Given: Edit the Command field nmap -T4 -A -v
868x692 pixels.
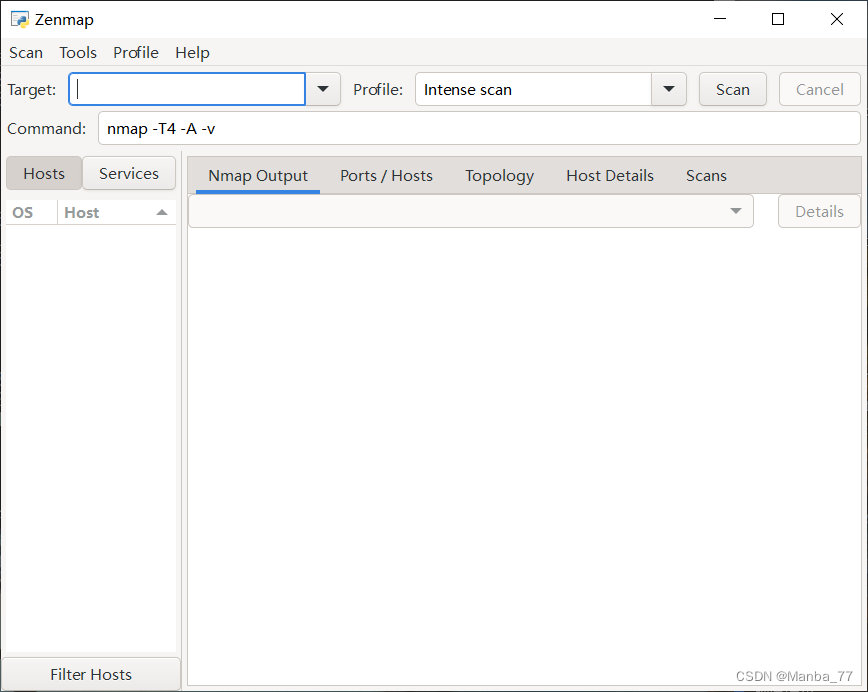Looking at the screenshot, I should click(479, 128).
